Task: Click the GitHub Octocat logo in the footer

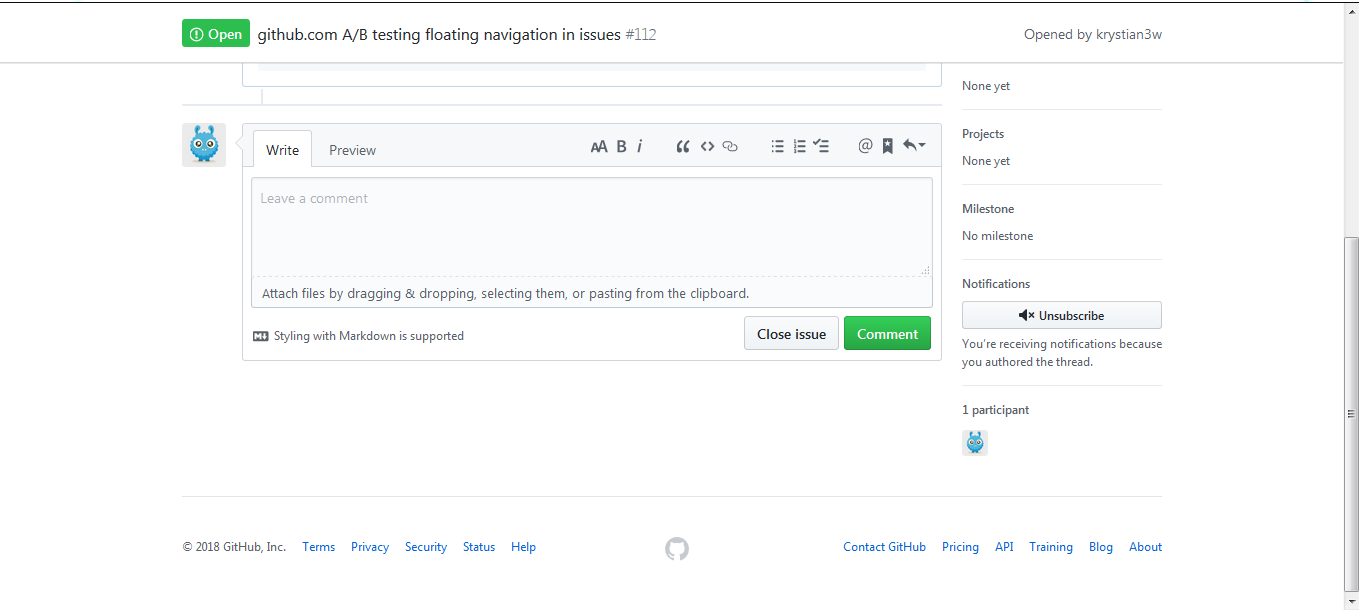Action: (x=677, y=548)
